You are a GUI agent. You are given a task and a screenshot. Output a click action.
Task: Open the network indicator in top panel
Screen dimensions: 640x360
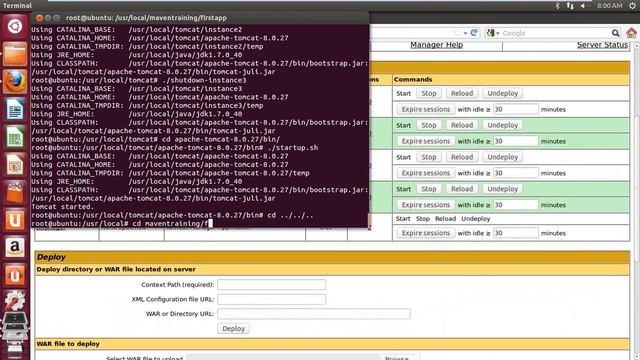(x=570, y=5)
